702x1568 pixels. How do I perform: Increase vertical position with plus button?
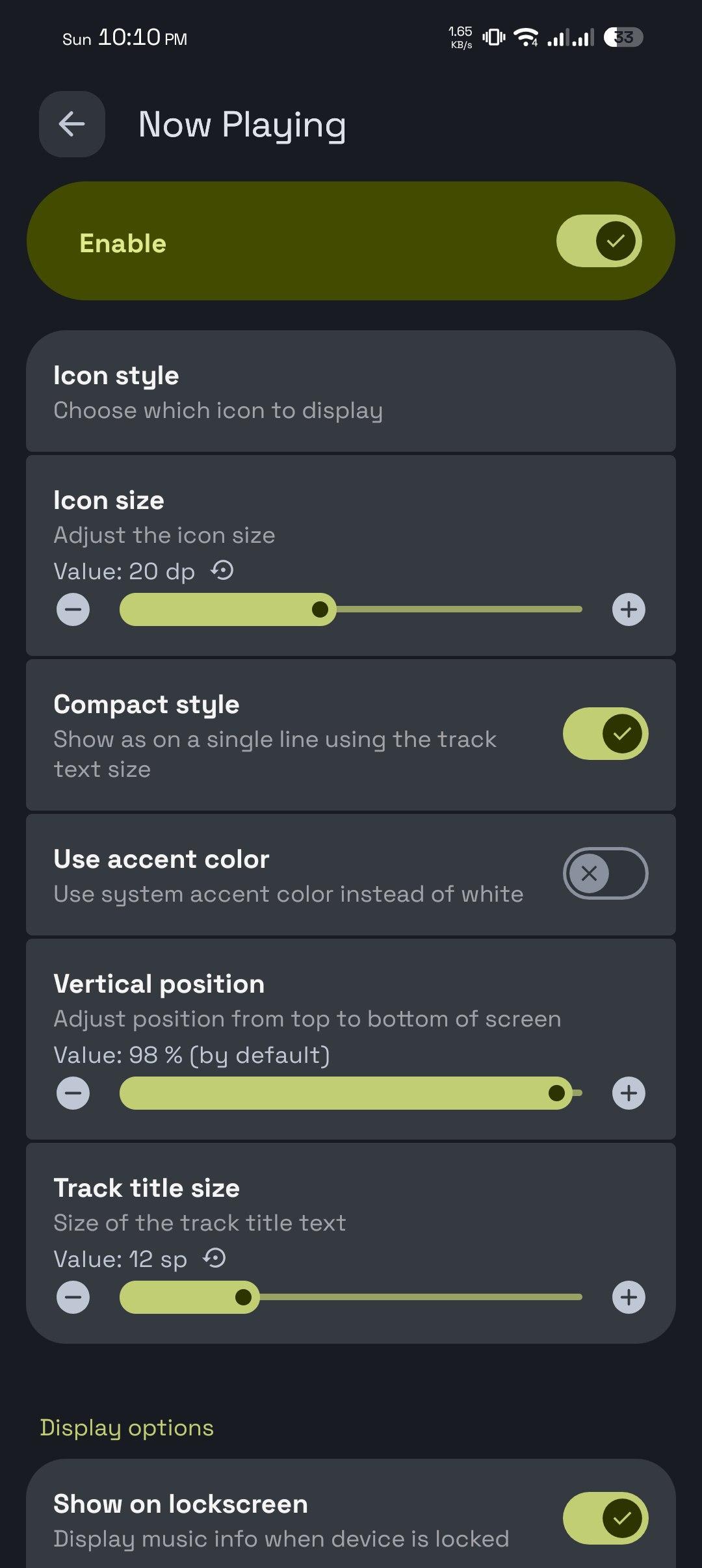(x=629, y=1093)
